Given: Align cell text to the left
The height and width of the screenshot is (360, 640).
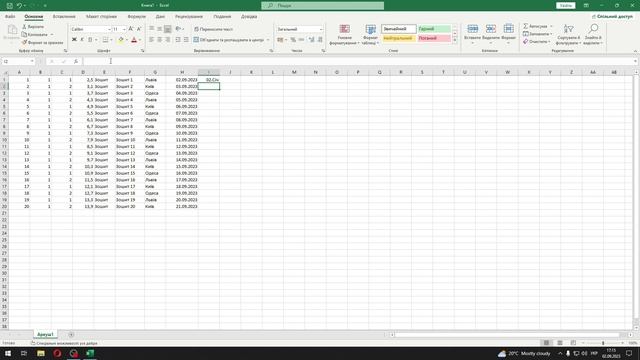Looking at the screenshot, I should coord(151,40).
